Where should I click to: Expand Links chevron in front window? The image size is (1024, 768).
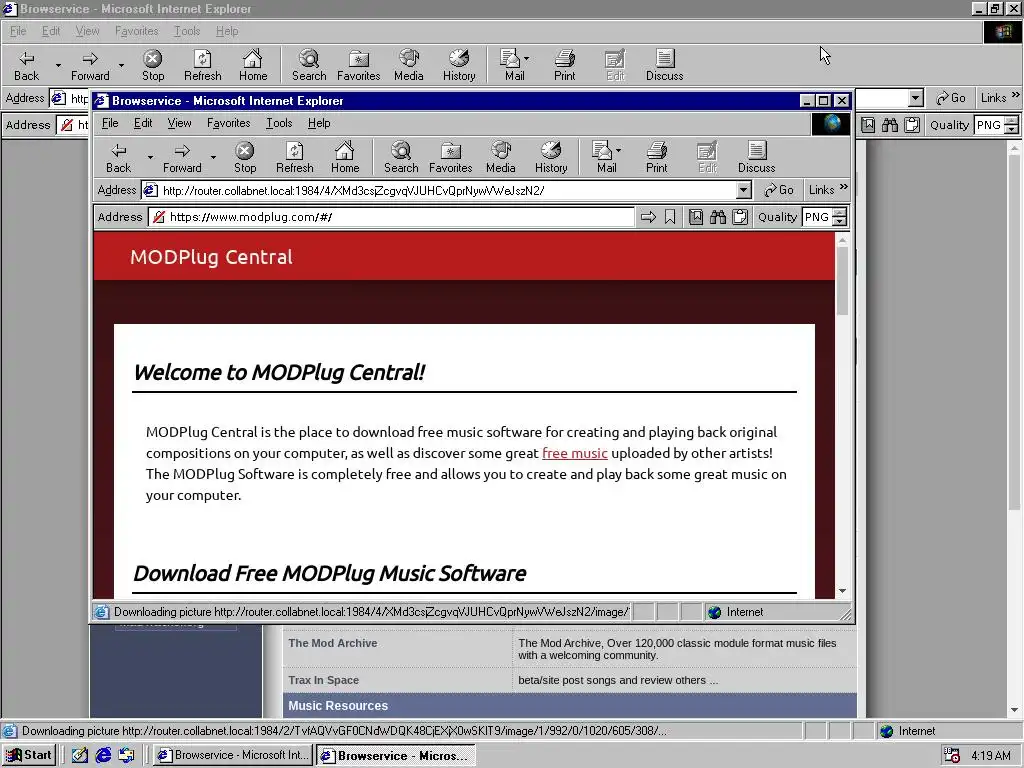[x=844, y=187]
